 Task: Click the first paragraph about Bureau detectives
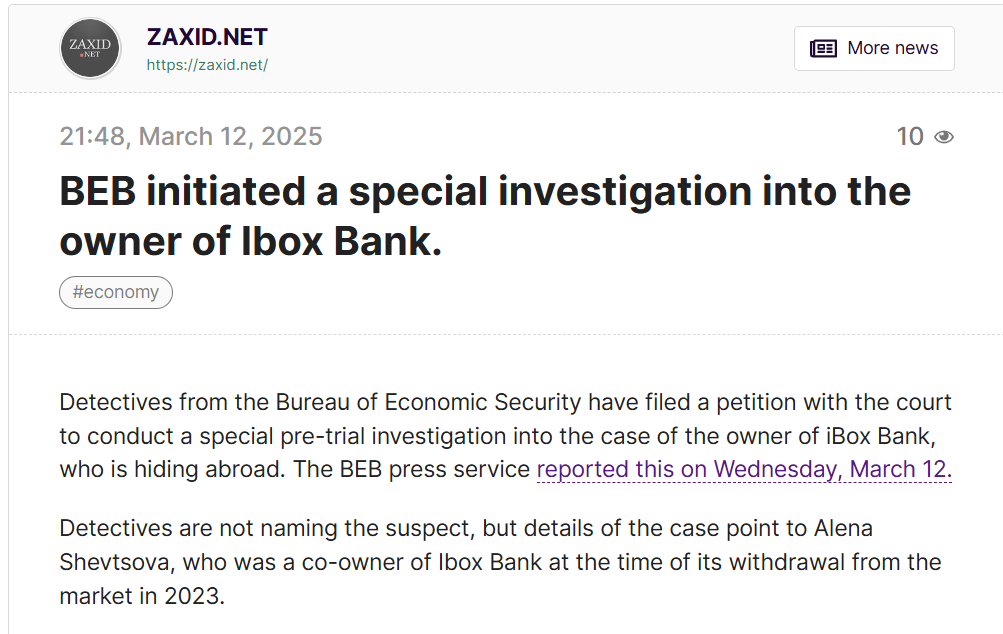505,436
